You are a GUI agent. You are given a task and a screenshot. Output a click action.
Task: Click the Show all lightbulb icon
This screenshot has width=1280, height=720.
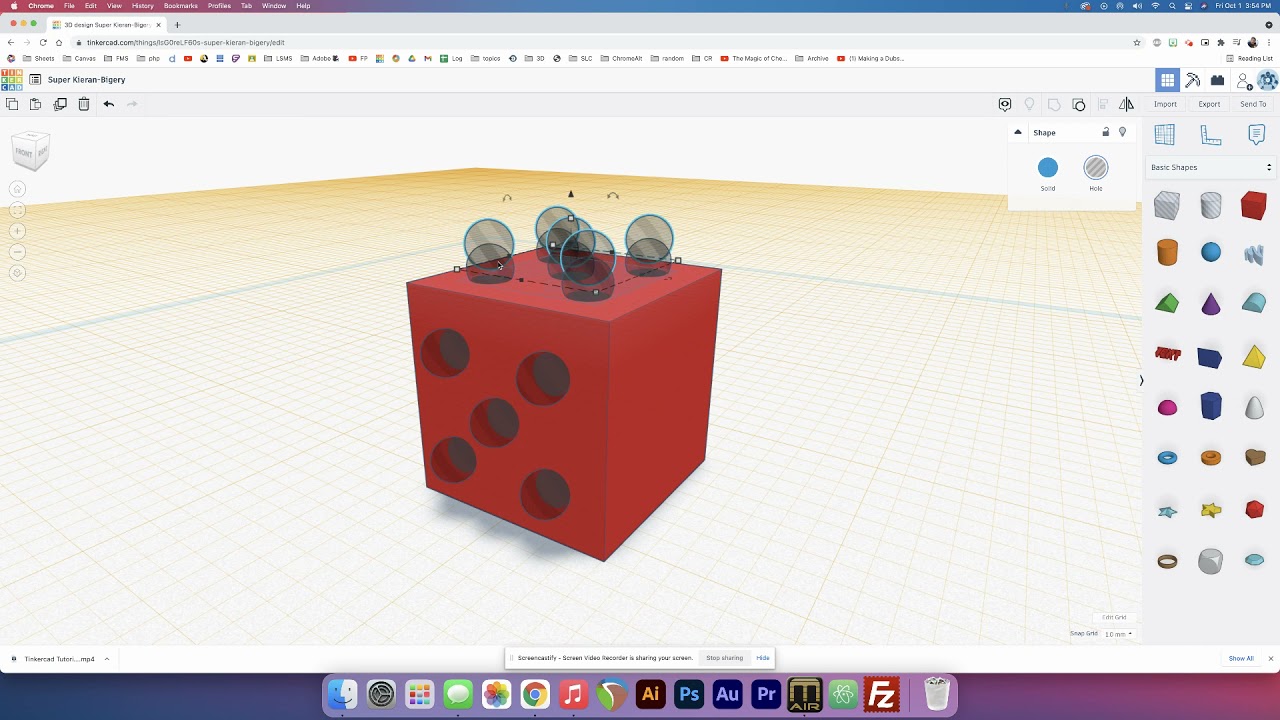[x=1029, y=104]
